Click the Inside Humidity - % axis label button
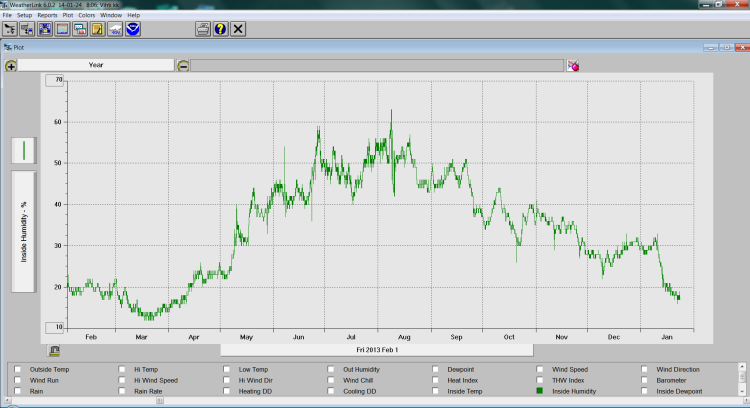The width and height of the screenshot is (750, 408). 23,232
